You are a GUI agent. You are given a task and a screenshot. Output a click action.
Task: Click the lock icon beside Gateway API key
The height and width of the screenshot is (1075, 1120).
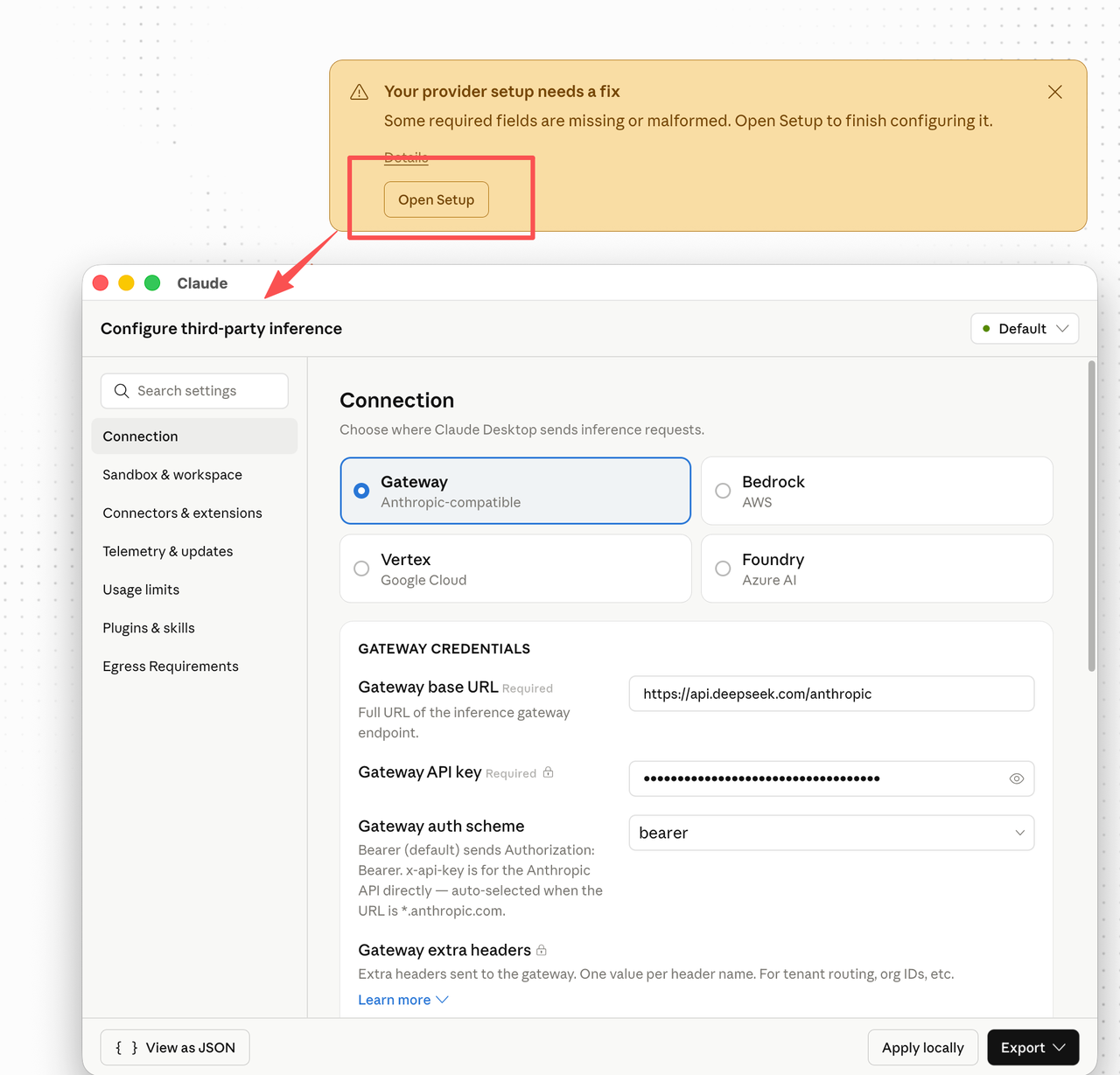pyautogui.click(x=548, y=772)
